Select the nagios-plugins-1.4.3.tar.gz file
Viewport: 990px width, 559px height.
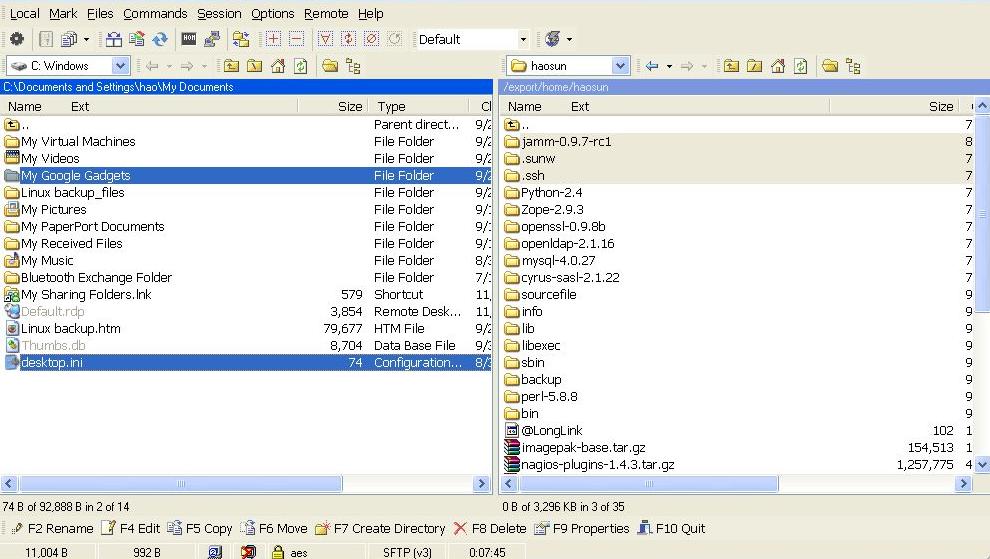point(597,464)
